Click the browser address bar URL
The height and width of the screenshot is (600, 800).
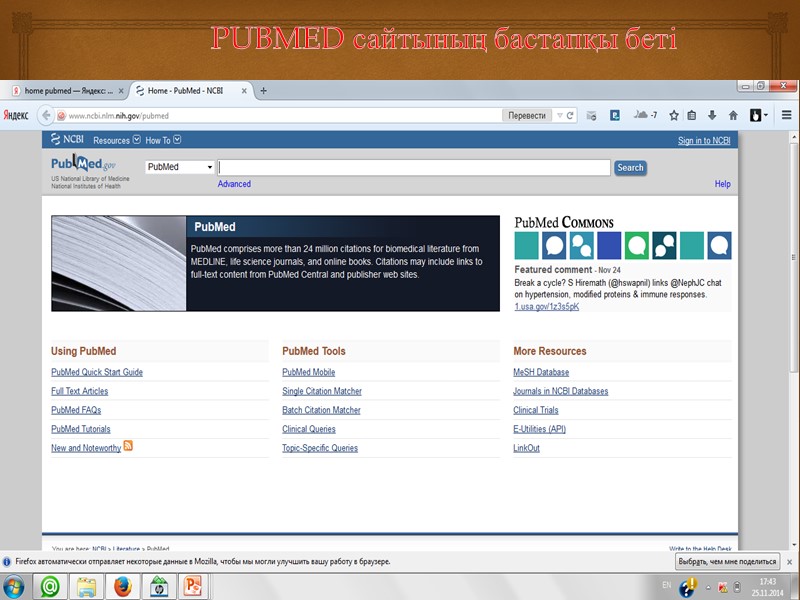pos(118,116)
